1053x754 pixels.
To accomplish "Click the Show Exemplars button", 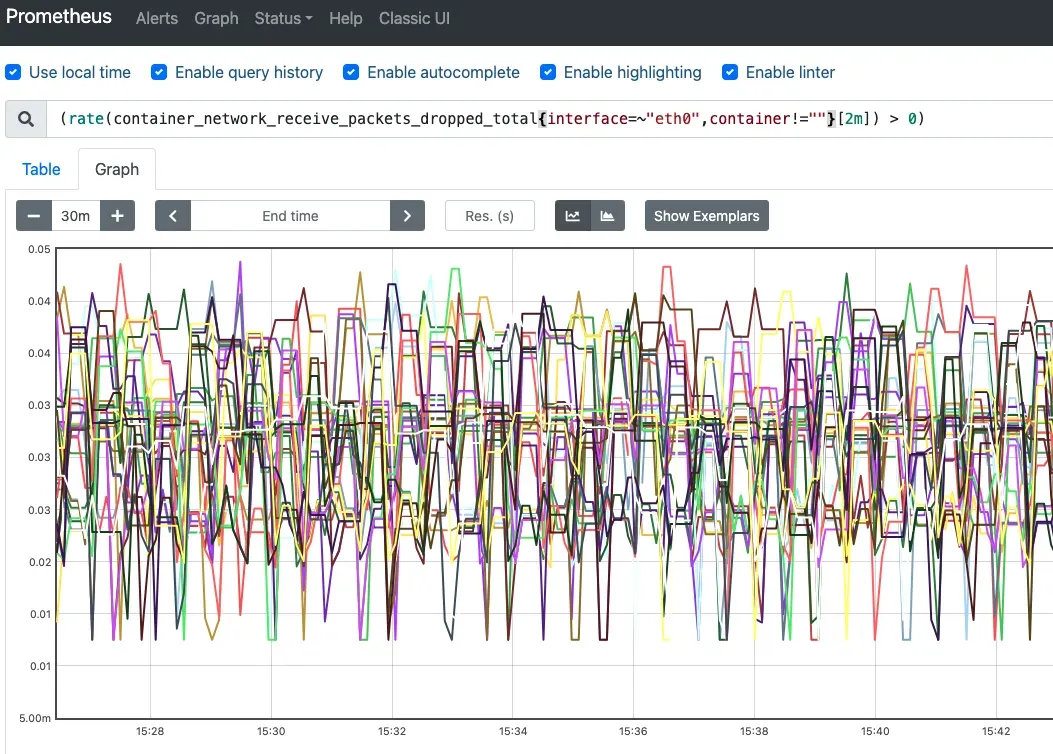I will point(706,216).
